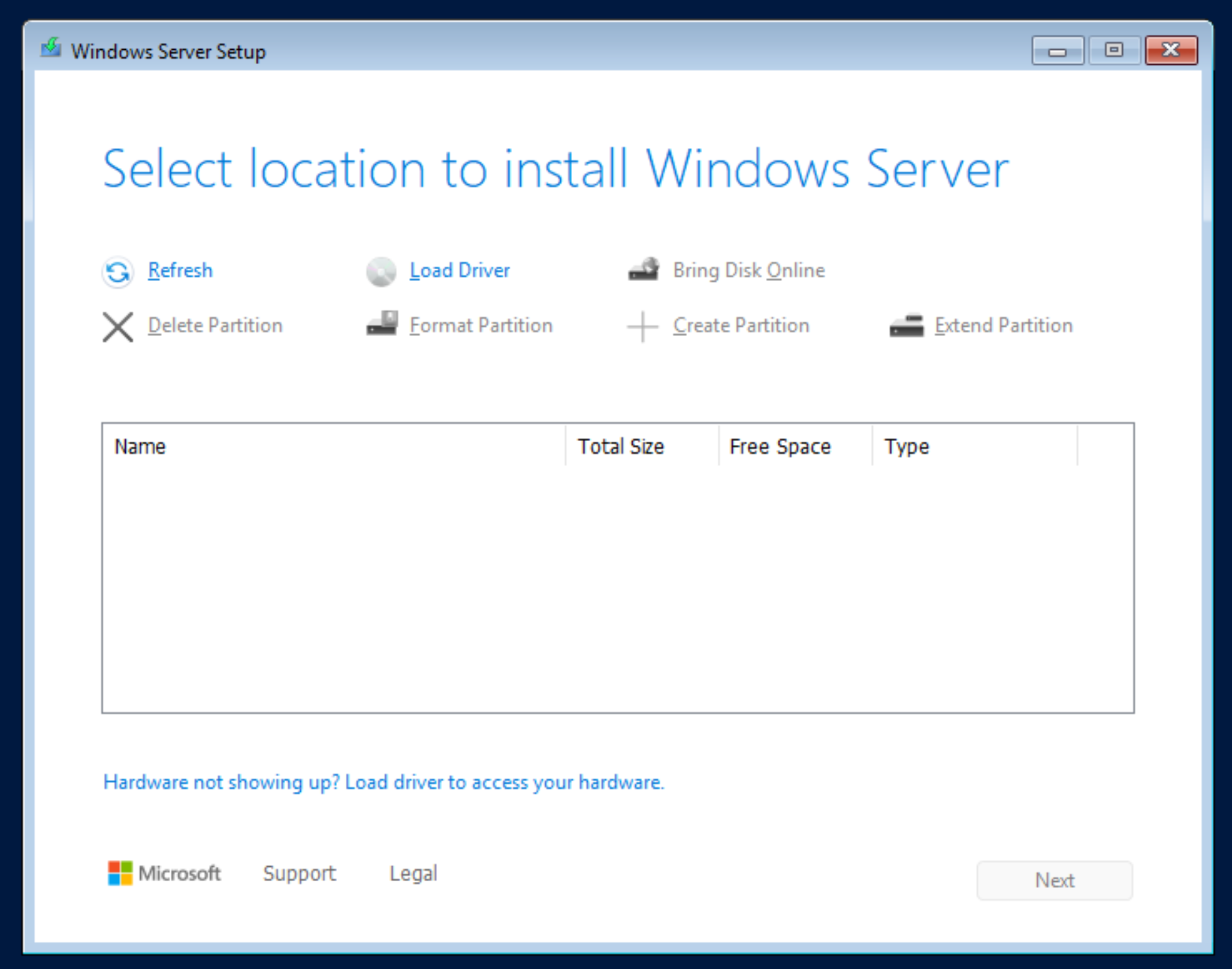Sort by the Type column header
1232x969 pixels.
pyautogui.click(x=975, y=446)
